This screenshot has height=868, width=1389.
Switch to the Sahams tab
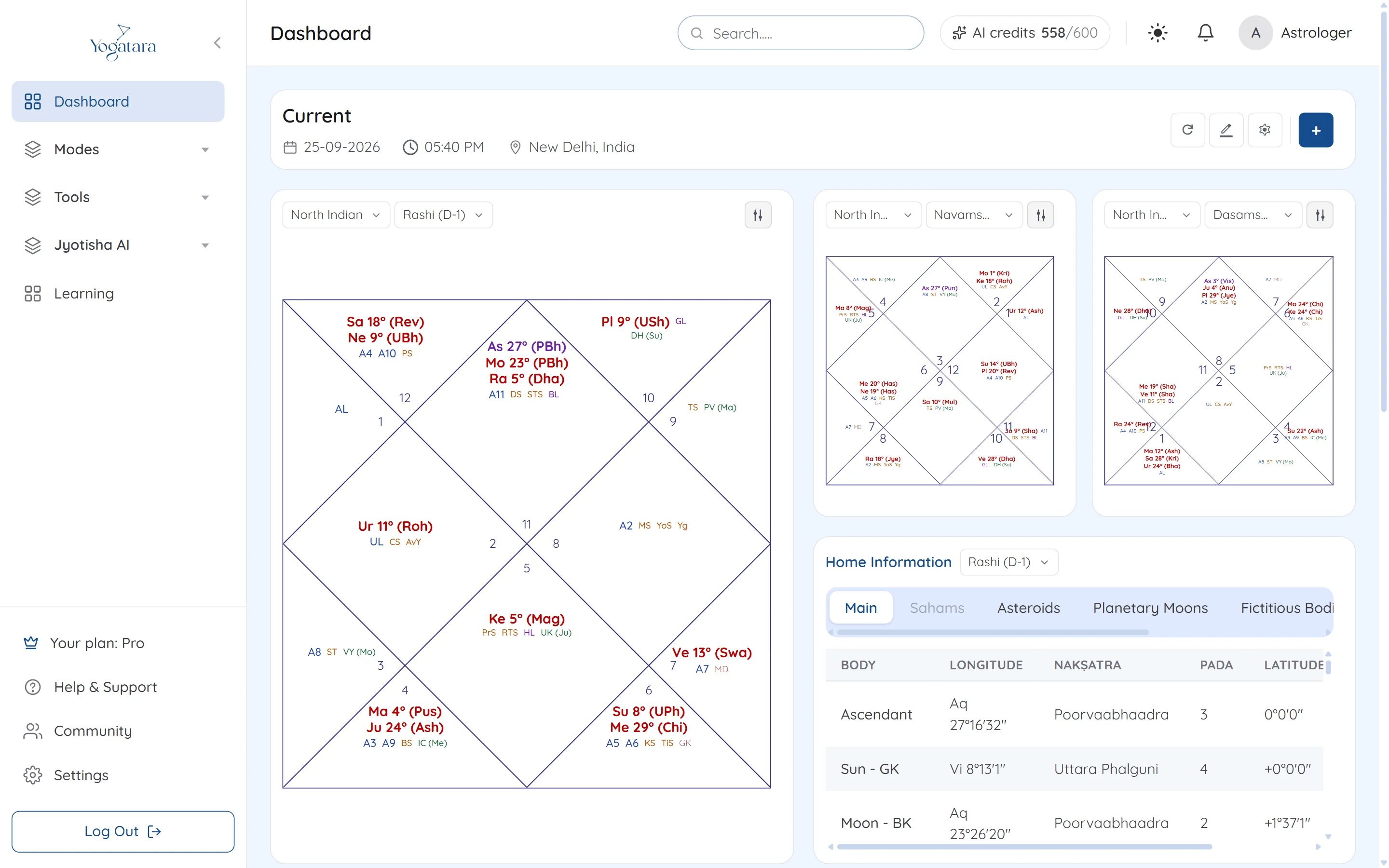click(x=937, y=608)
